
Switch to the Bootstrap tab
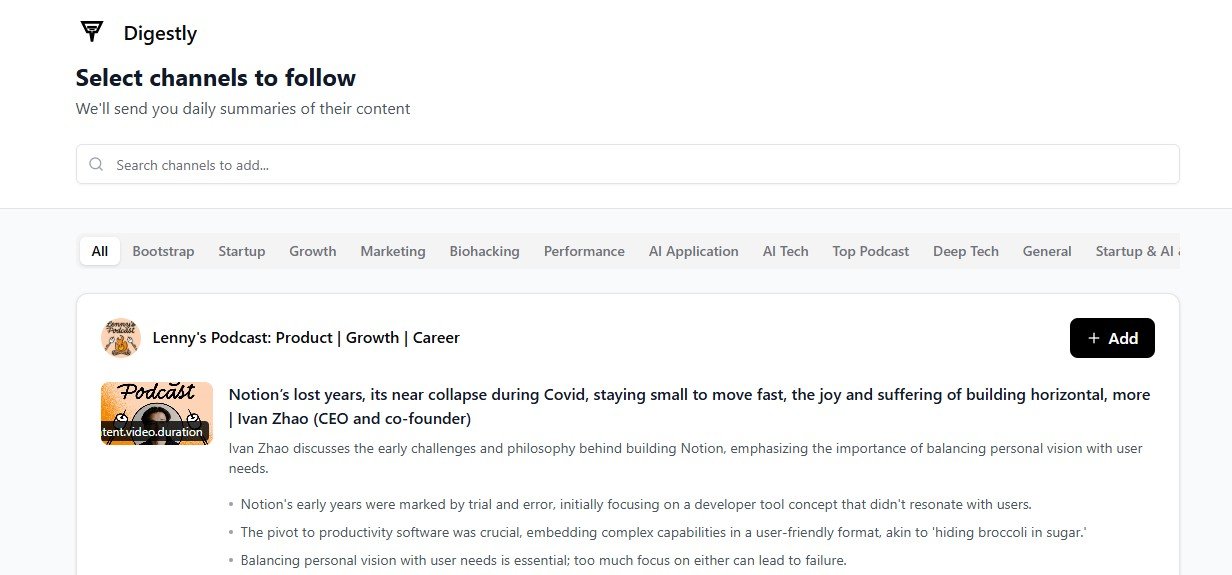[x=163, y=251]
